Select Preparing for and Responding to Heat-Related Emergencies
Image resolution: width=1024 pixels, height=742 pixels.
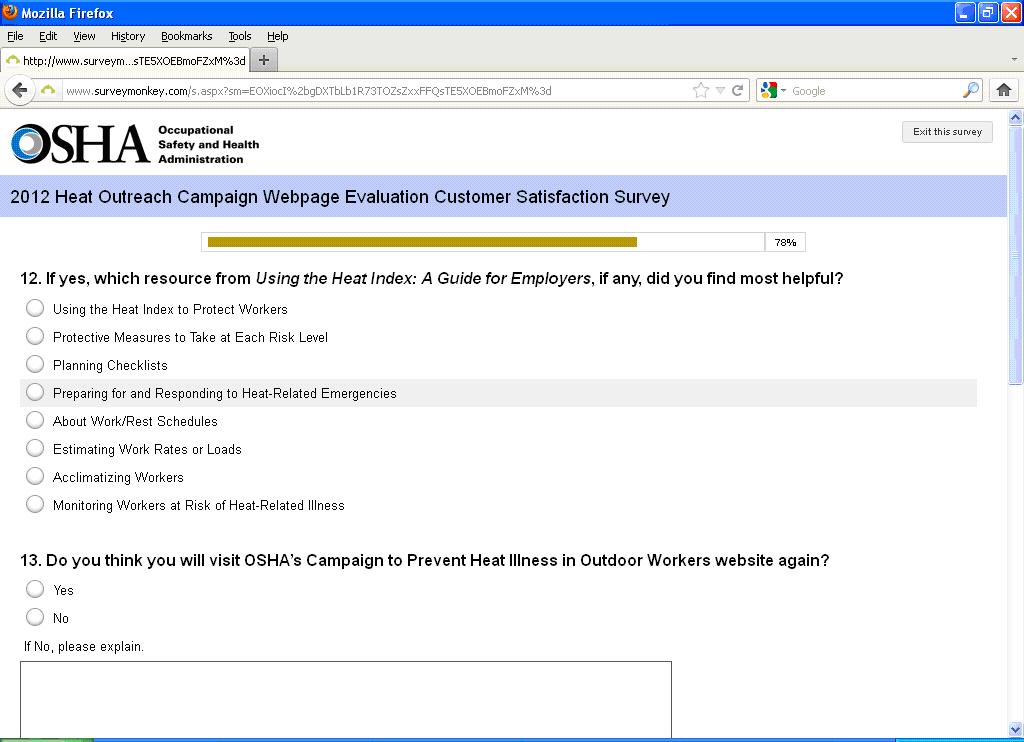point(35,393)
